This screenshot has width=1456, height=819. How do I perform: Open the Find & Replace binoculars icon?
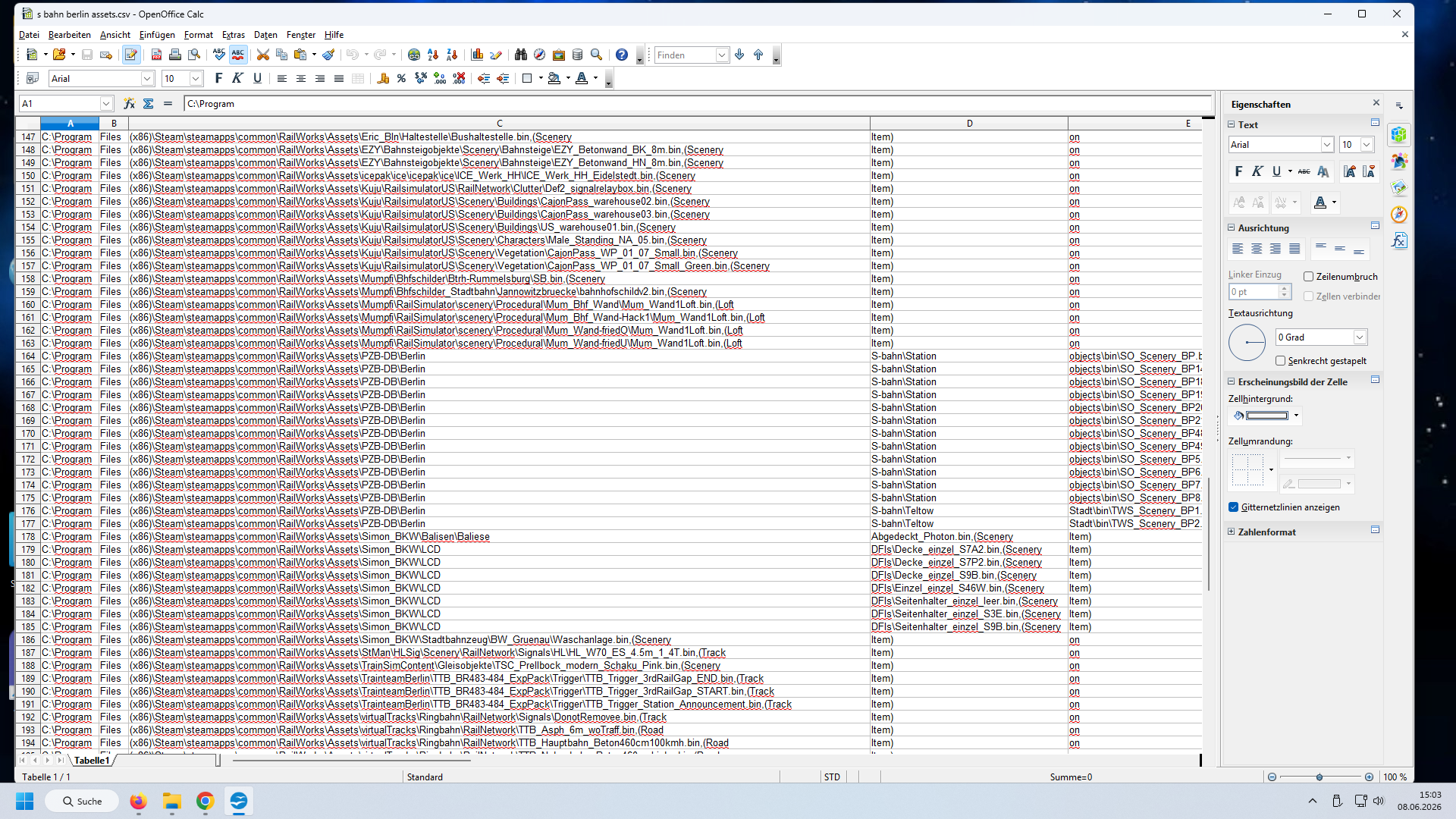coord(520,55)
